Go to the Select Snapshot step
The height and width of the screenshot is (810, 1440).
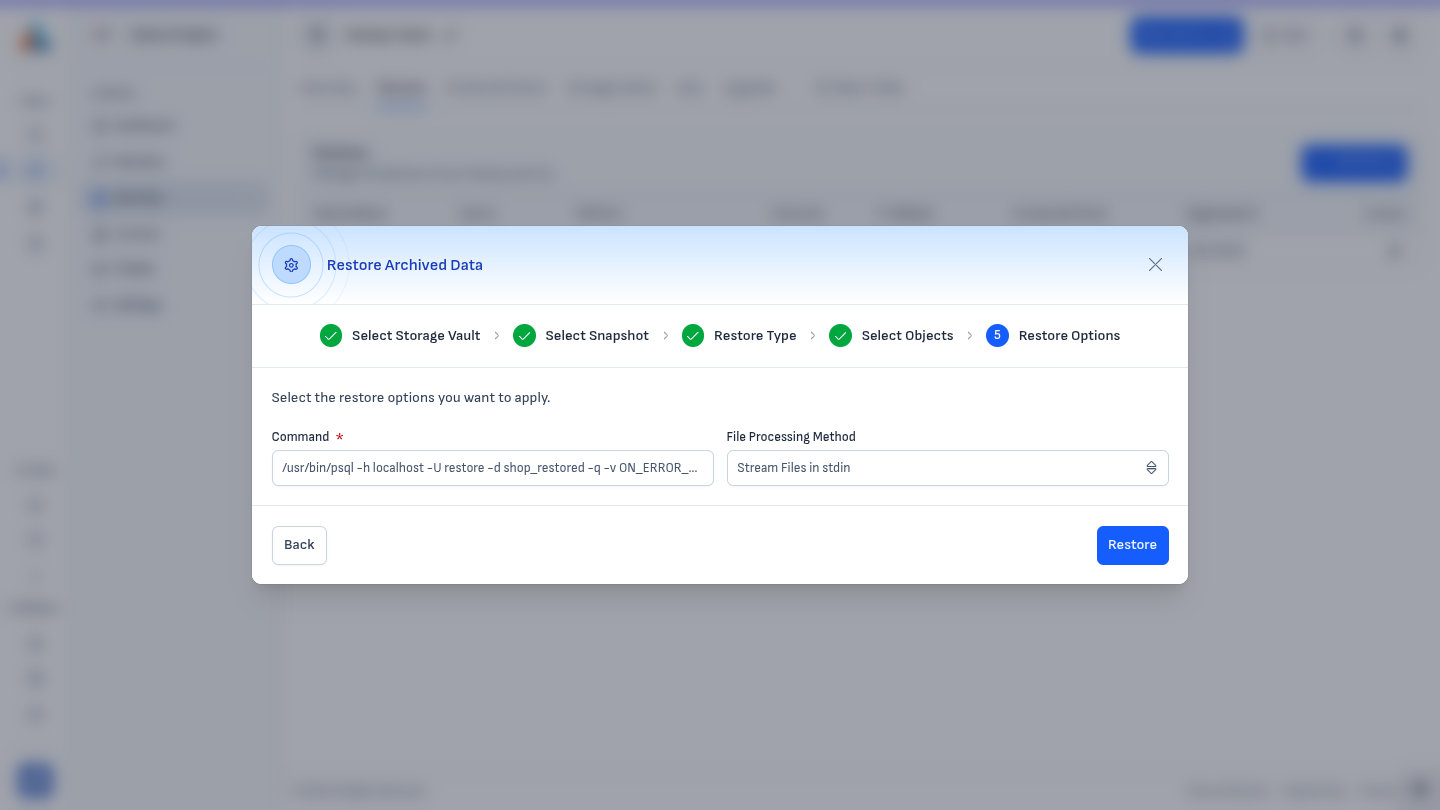pos(597,336)
